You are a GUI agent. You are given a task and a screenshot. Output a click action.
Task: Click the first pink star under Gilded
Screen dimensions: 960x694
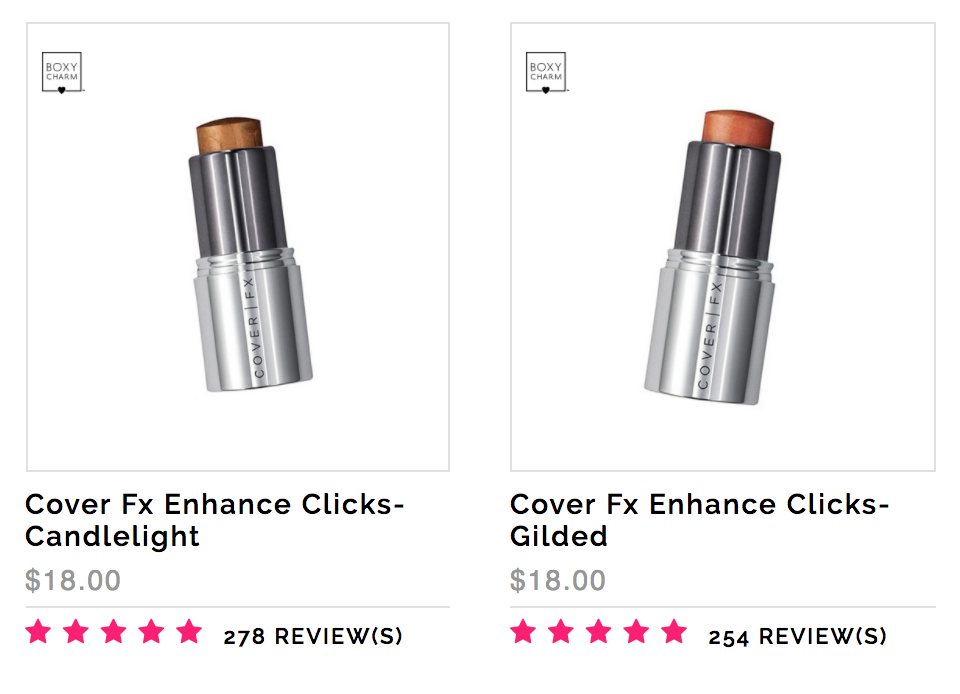[x=523, y=632]
